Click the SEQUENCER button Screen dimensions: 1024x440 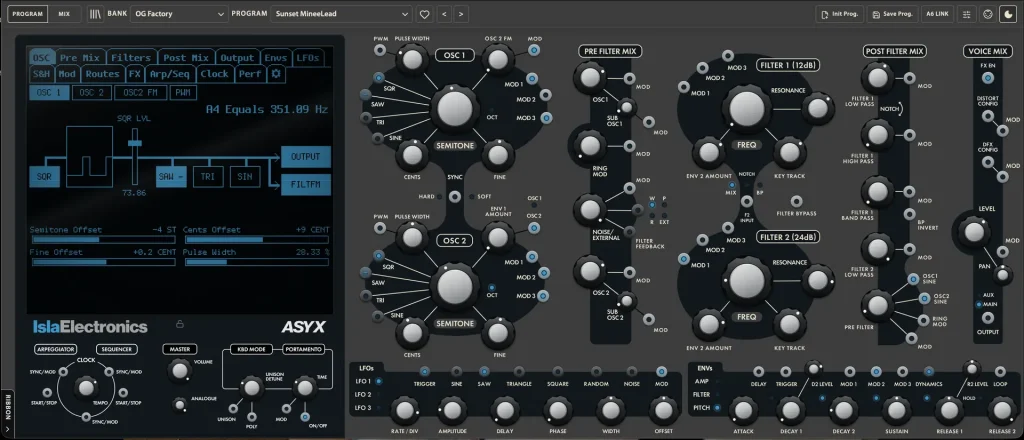118,349
